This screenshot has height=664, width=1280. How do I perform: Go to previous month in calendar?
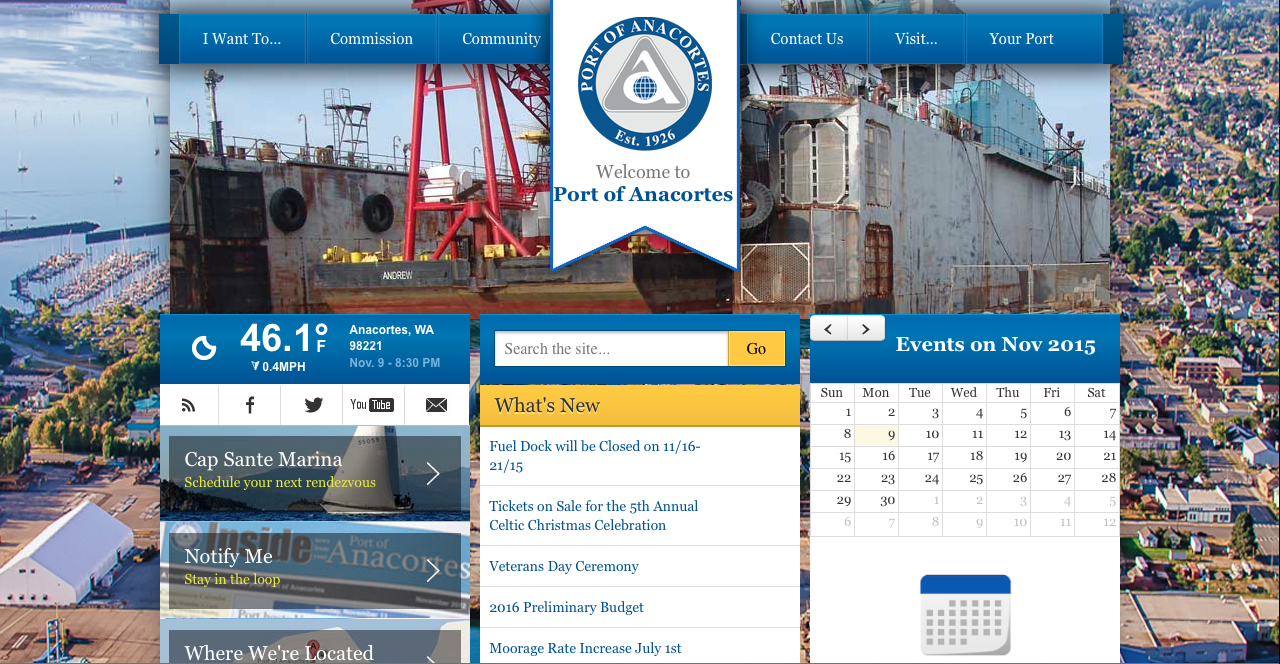click(x=828, y=329)
